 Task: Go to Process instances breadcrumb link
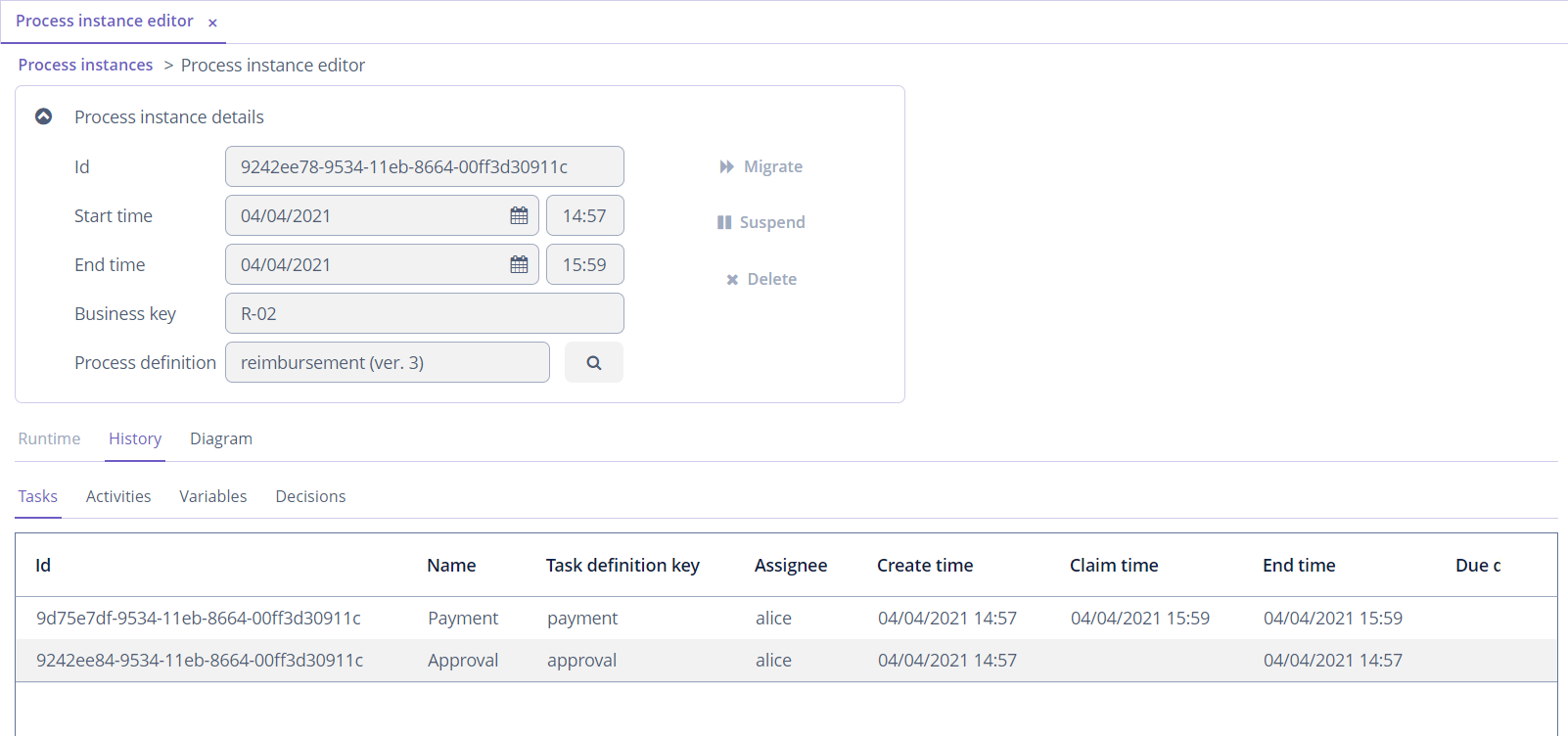[x=85, y=65]
